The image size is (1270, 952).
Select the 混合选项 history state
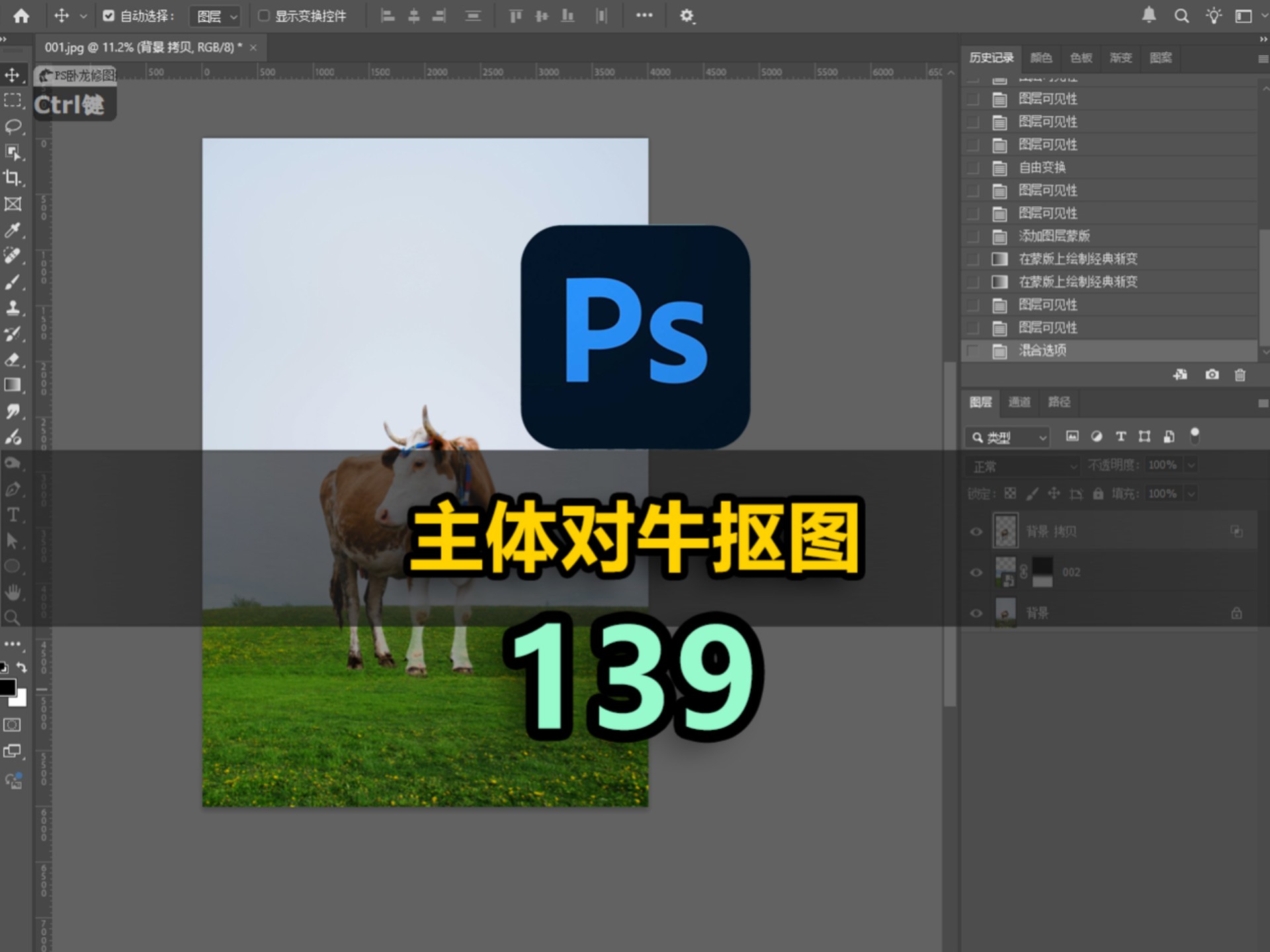click(1109, 350)
